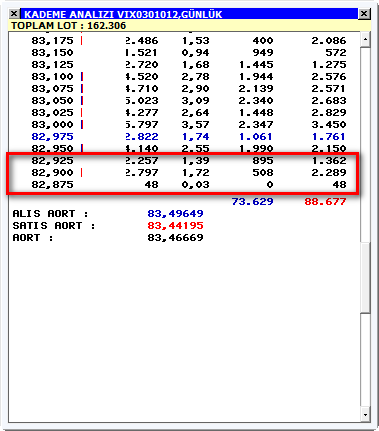379x431 pixels.
Task: Select the 83,175 price row
Action: click(188, 41)
